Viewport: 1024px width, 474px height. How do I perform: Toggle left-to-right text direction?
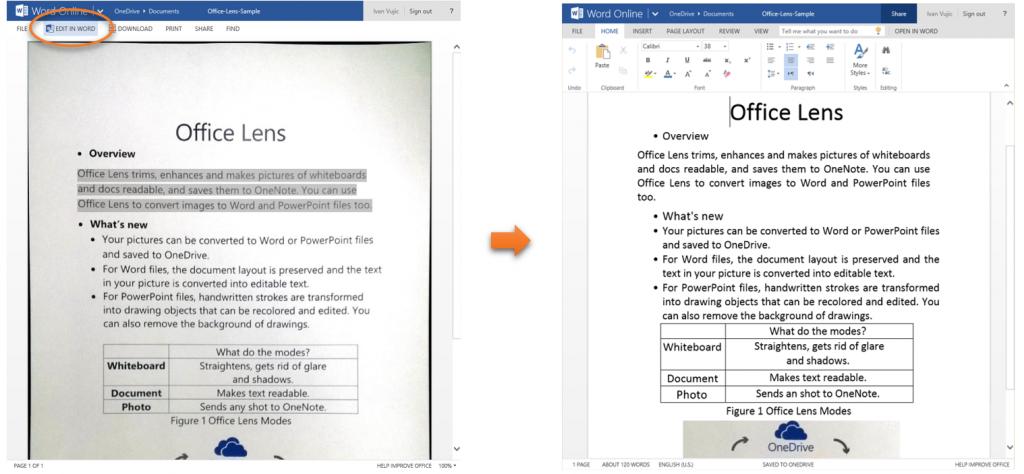[791, 74]
